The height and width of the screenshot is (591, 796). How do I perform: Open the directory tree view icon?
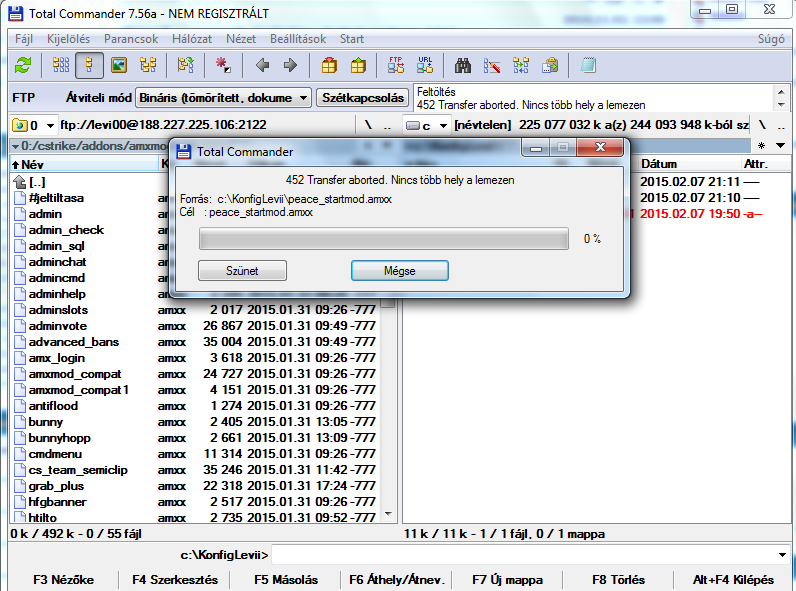pos(148,65)
